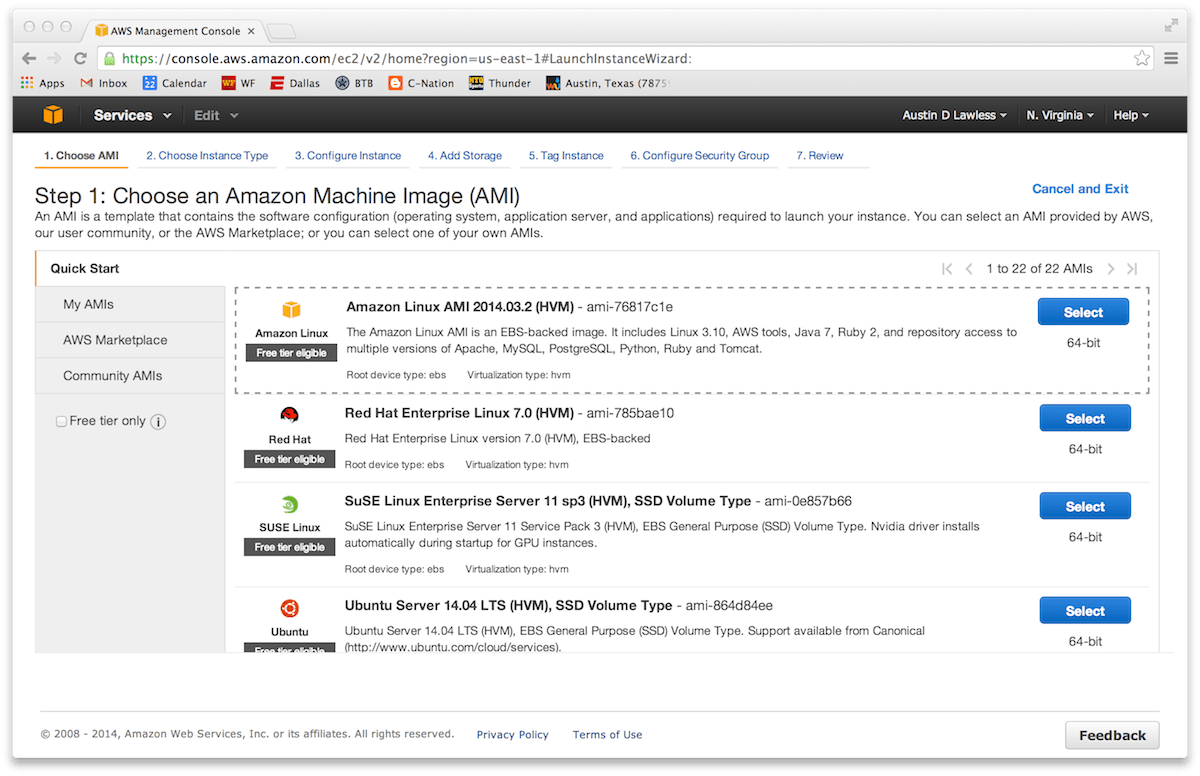Go to the 7. Review step
Screen dimensions: 1200x776
pyautogui.click(x=820, y=156)
